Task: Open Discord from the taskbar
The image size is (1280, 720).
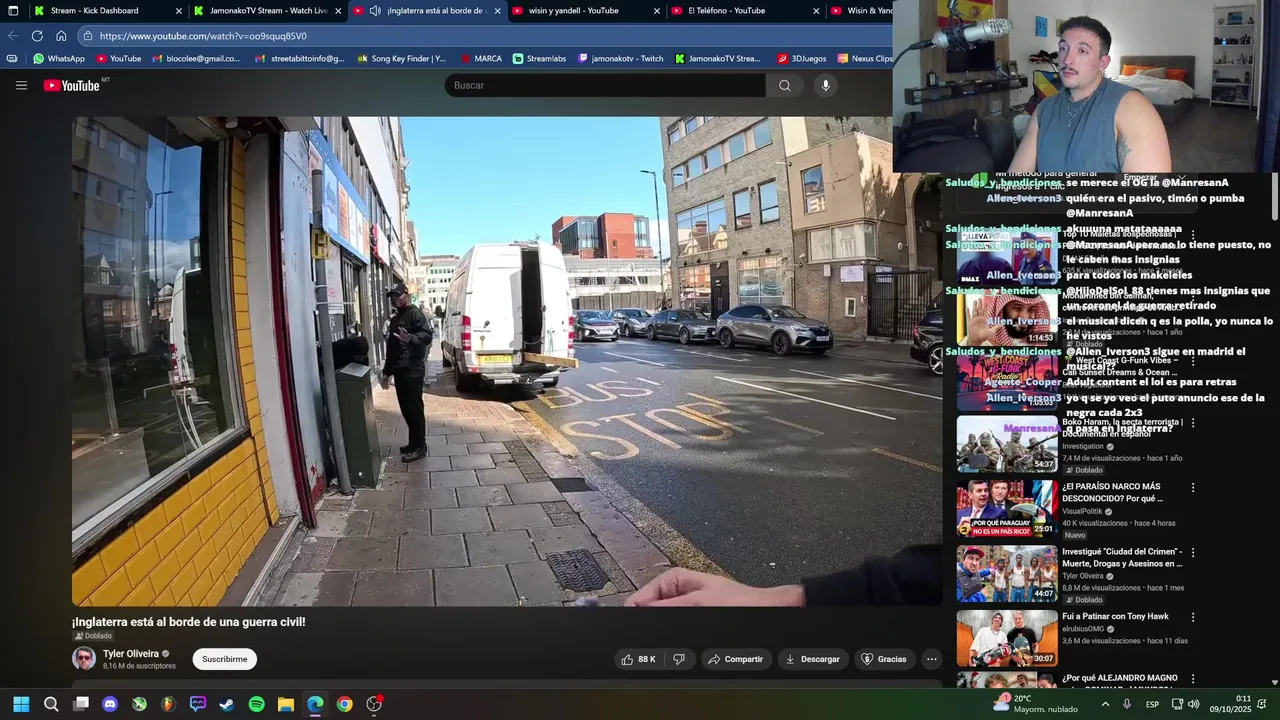Action: point(110,704)
